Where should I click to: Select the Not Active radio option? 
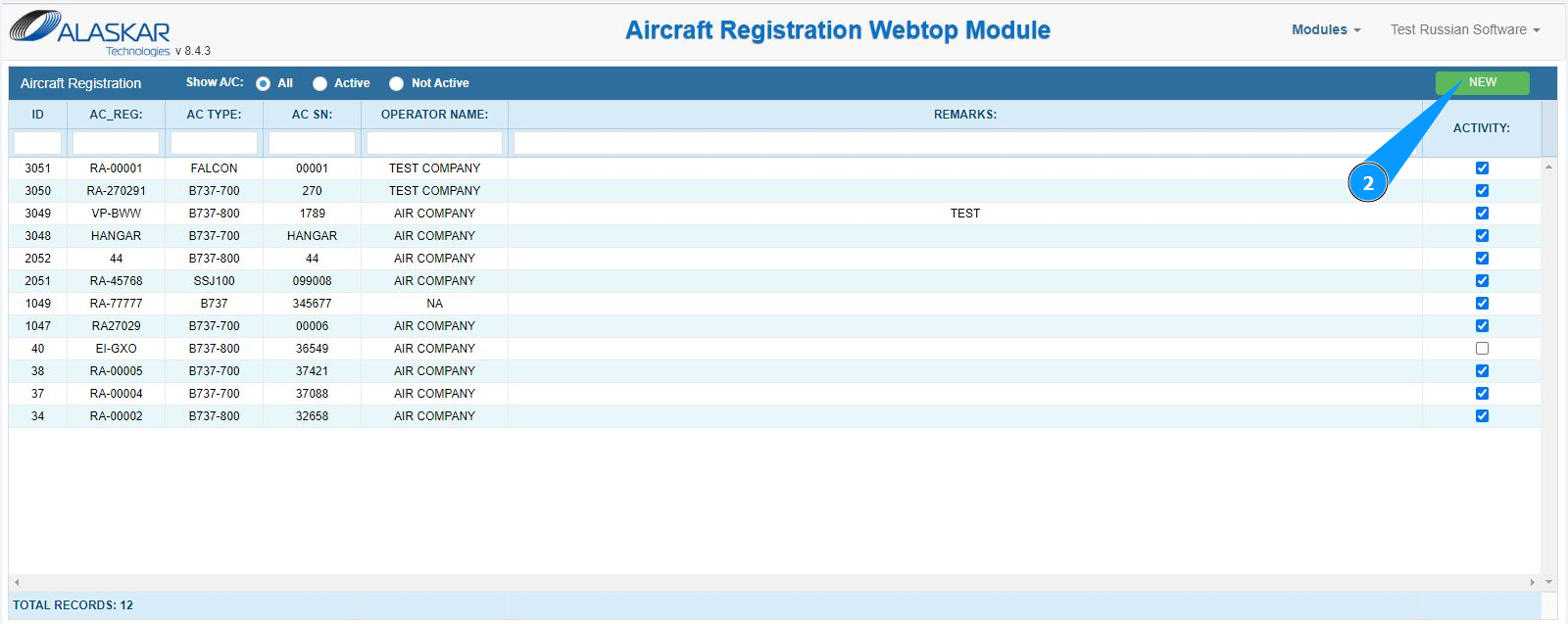coord(396,84)
